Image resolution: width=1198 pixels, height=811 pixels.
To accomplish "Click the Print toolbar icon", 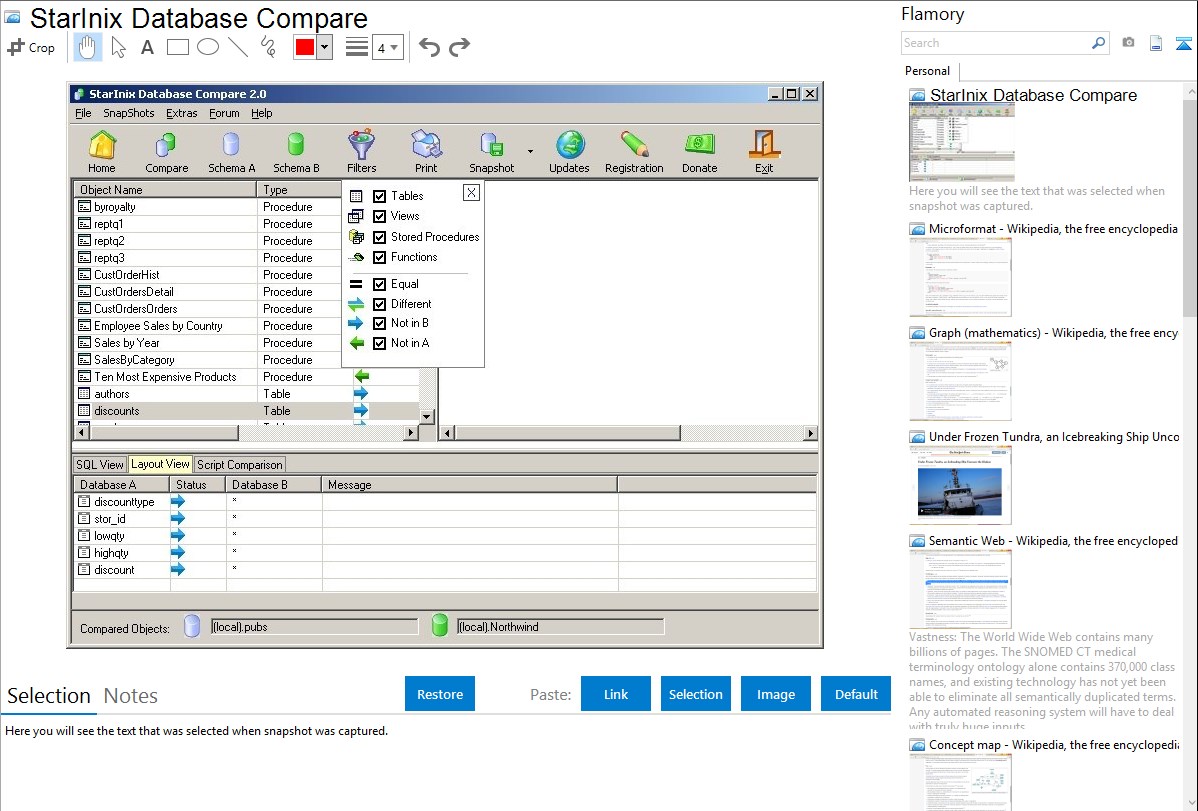I will click(426, 152).
